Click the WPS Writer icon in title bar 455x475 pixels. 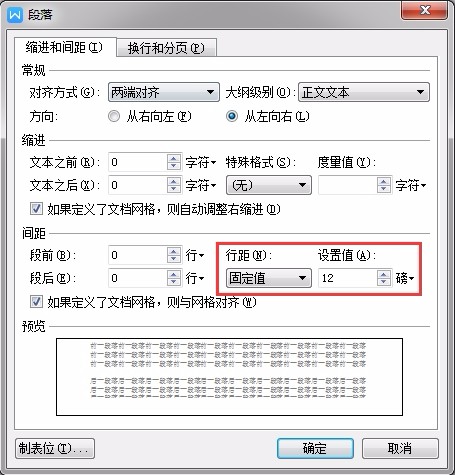click(x=15, y=15)
